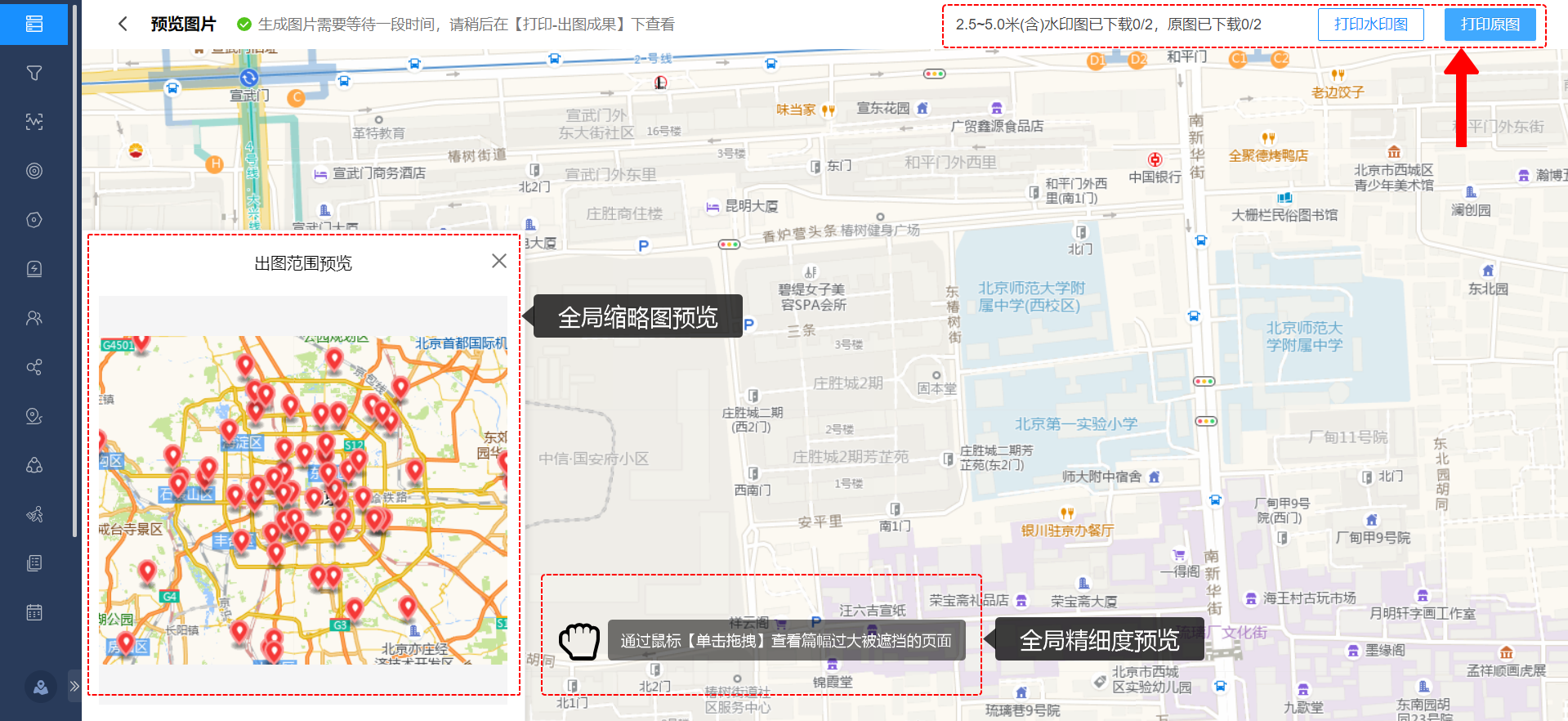This screenshot has width=1568, height=721.
Task: Click the 广贸鑫源食品店 label
Action: coord(997,126)
